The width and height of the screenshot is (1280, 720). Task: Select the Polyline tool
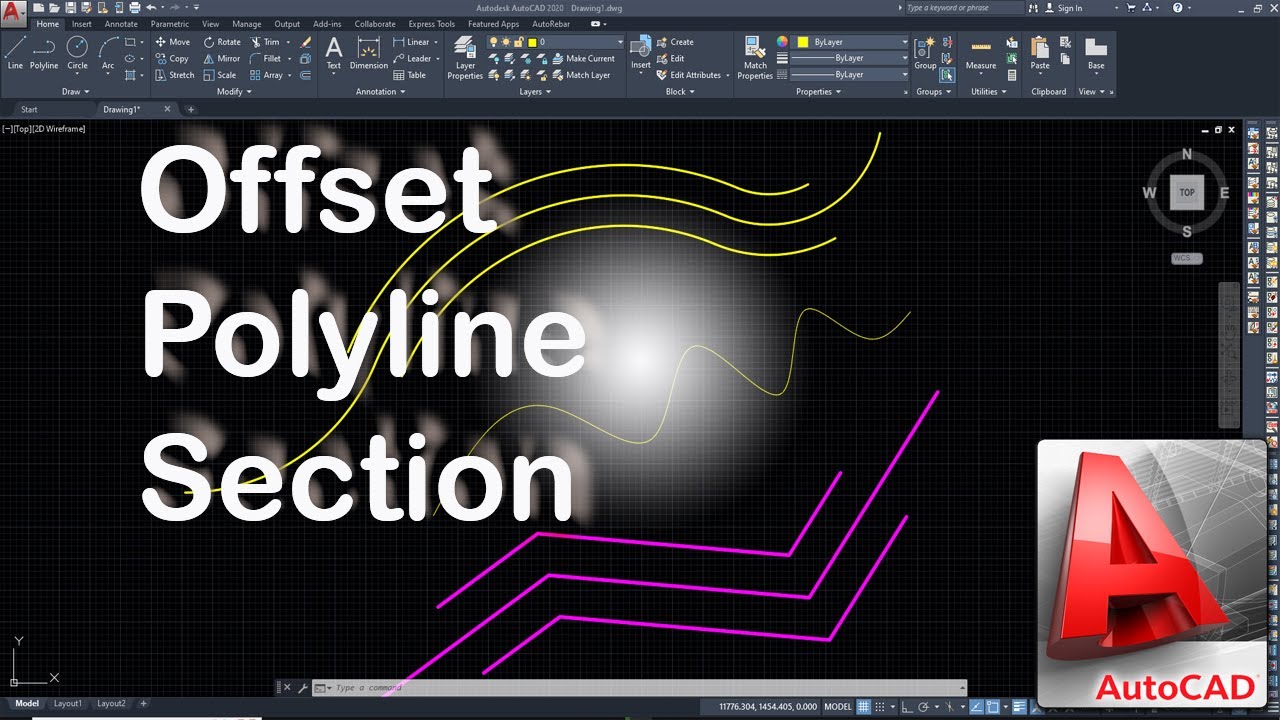tap(44, 53)
